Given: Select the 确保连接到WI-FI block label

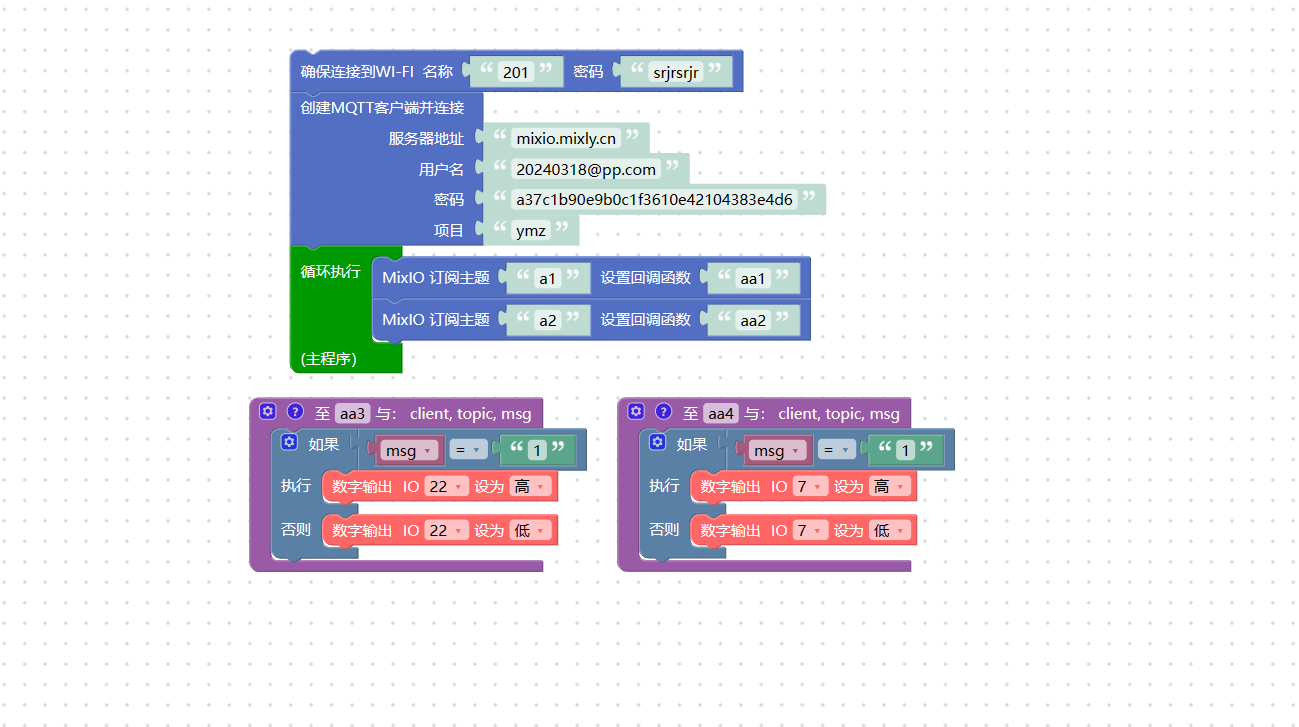Looking at the screenshot, I should pos(357,72).
